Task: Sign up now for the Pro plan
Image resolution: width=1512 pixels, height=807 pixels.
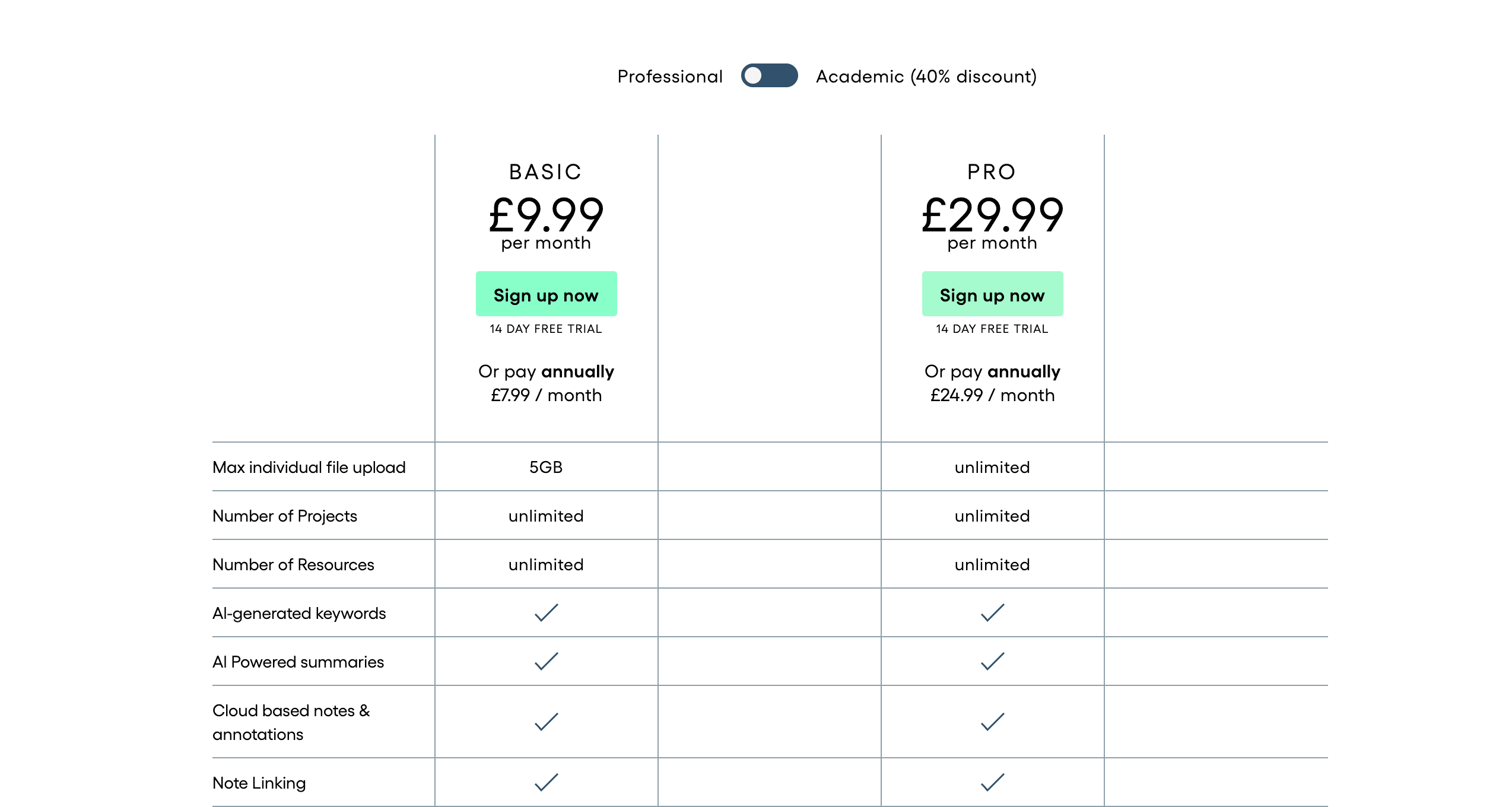Action: pyautogui.click(x=992, y=294)
